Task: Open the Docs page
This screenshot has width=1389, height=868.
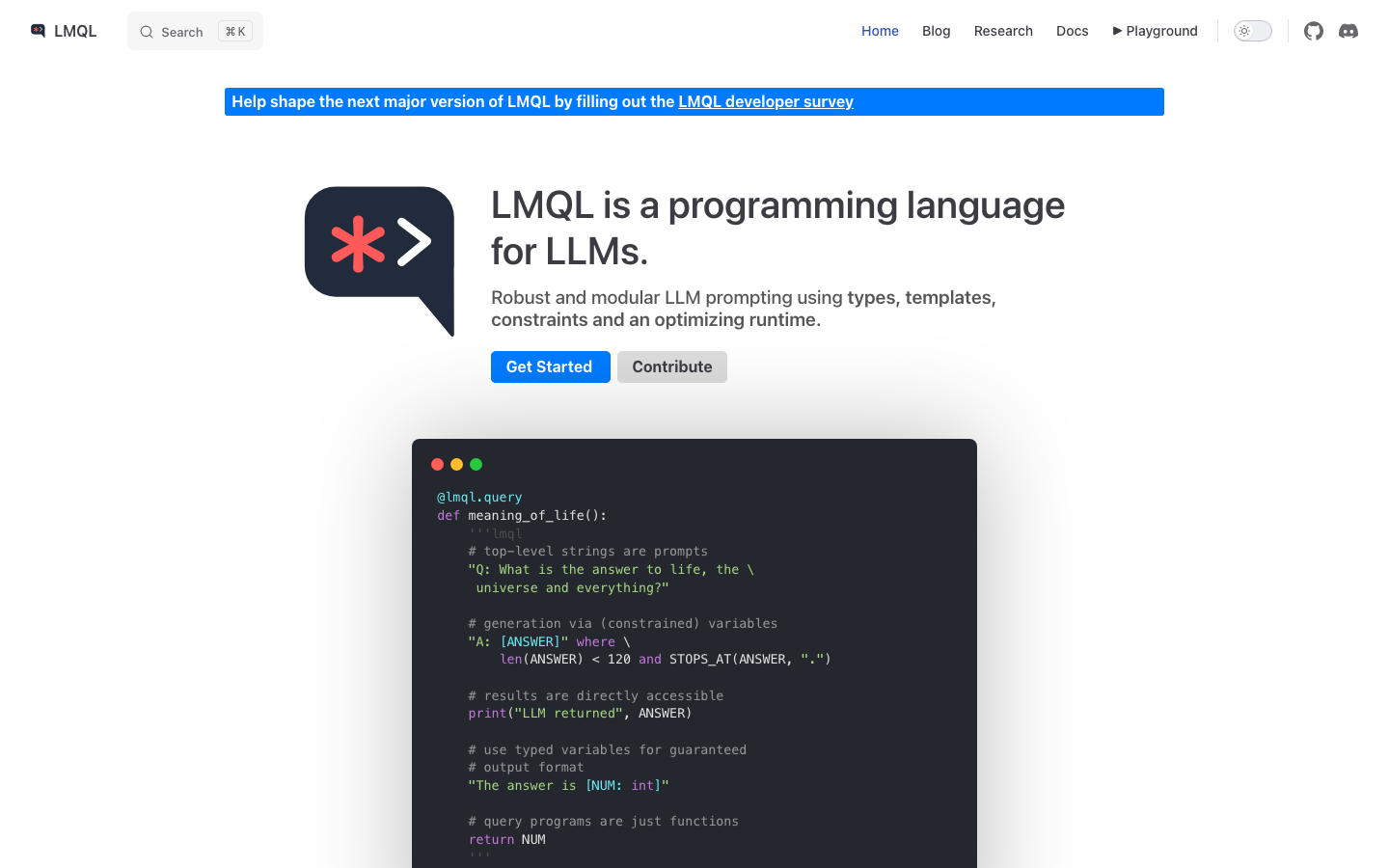Action: pos(1072,31)
